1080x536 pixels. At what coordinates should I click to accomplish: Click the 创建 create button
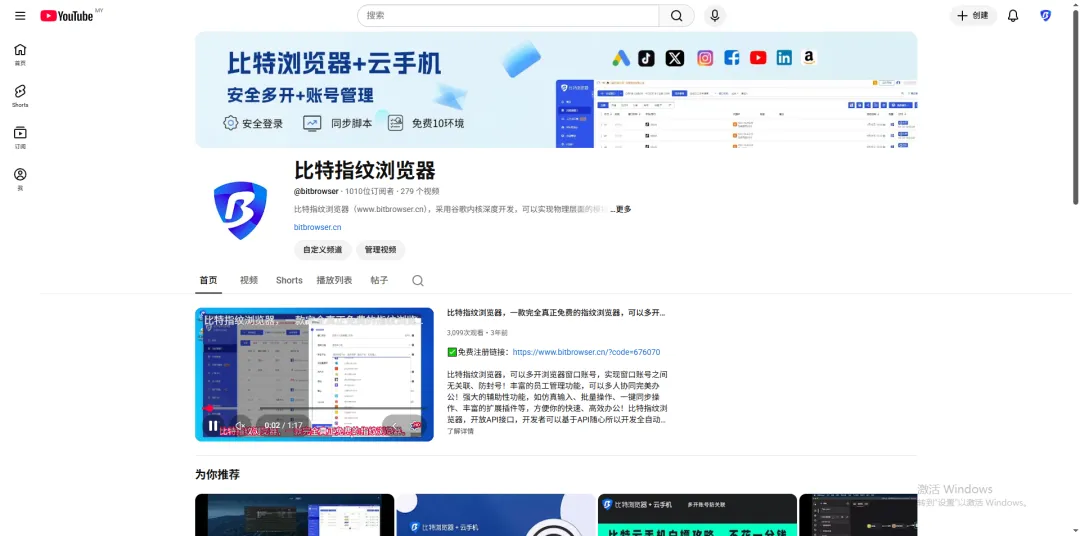tap(973, 16)
